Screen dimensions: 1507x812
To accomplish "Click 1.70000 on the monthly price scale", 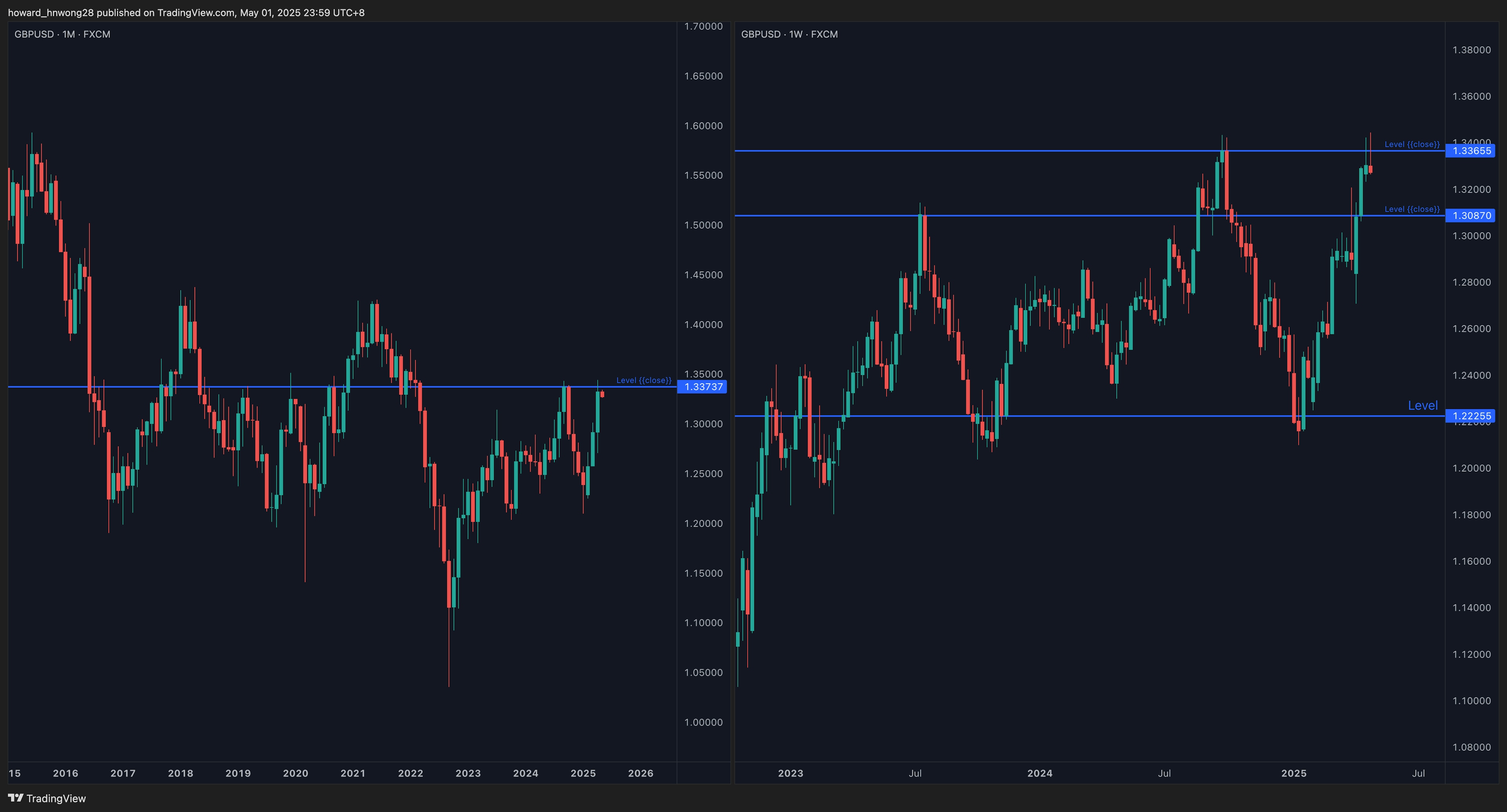I will click(x=703, y=26).
